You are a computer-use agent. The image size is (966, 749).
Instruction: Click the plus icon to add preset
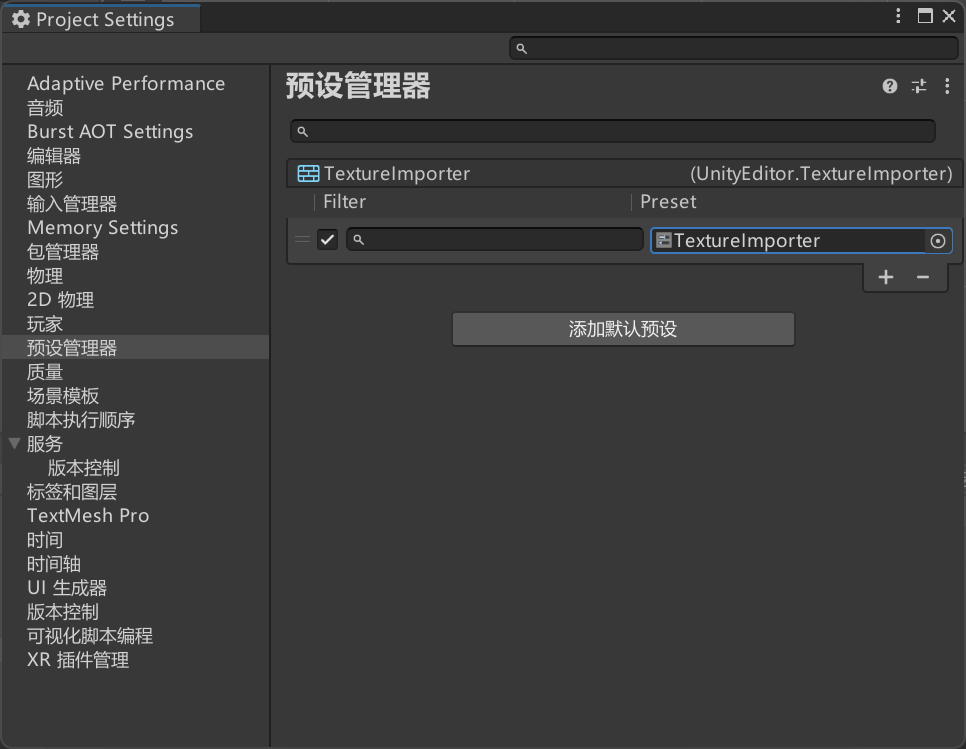pos(886,277)
